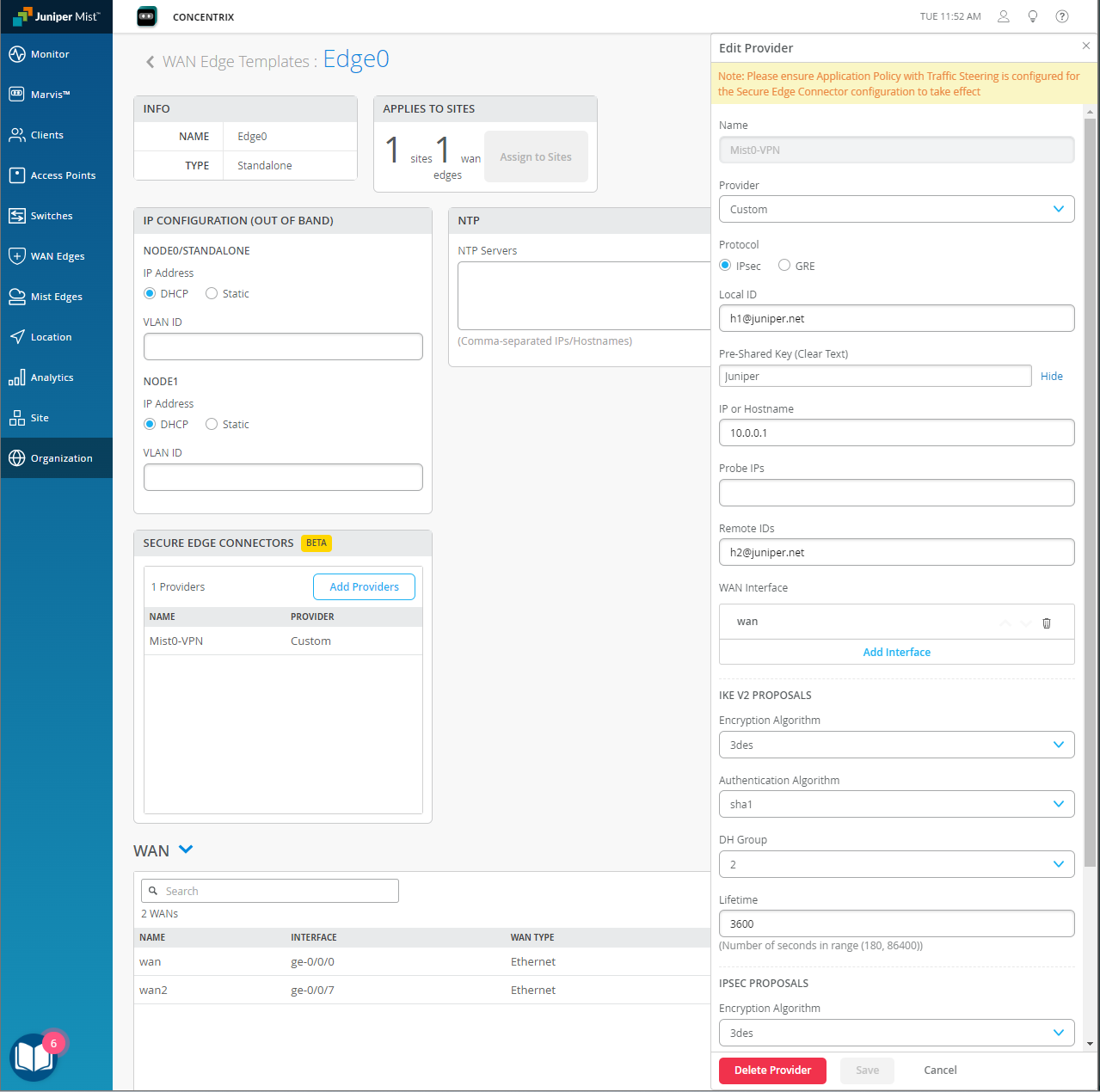Open the Monitor section in the sidebar
Screen dimensions: 1100x1092
tap(47, 53)
